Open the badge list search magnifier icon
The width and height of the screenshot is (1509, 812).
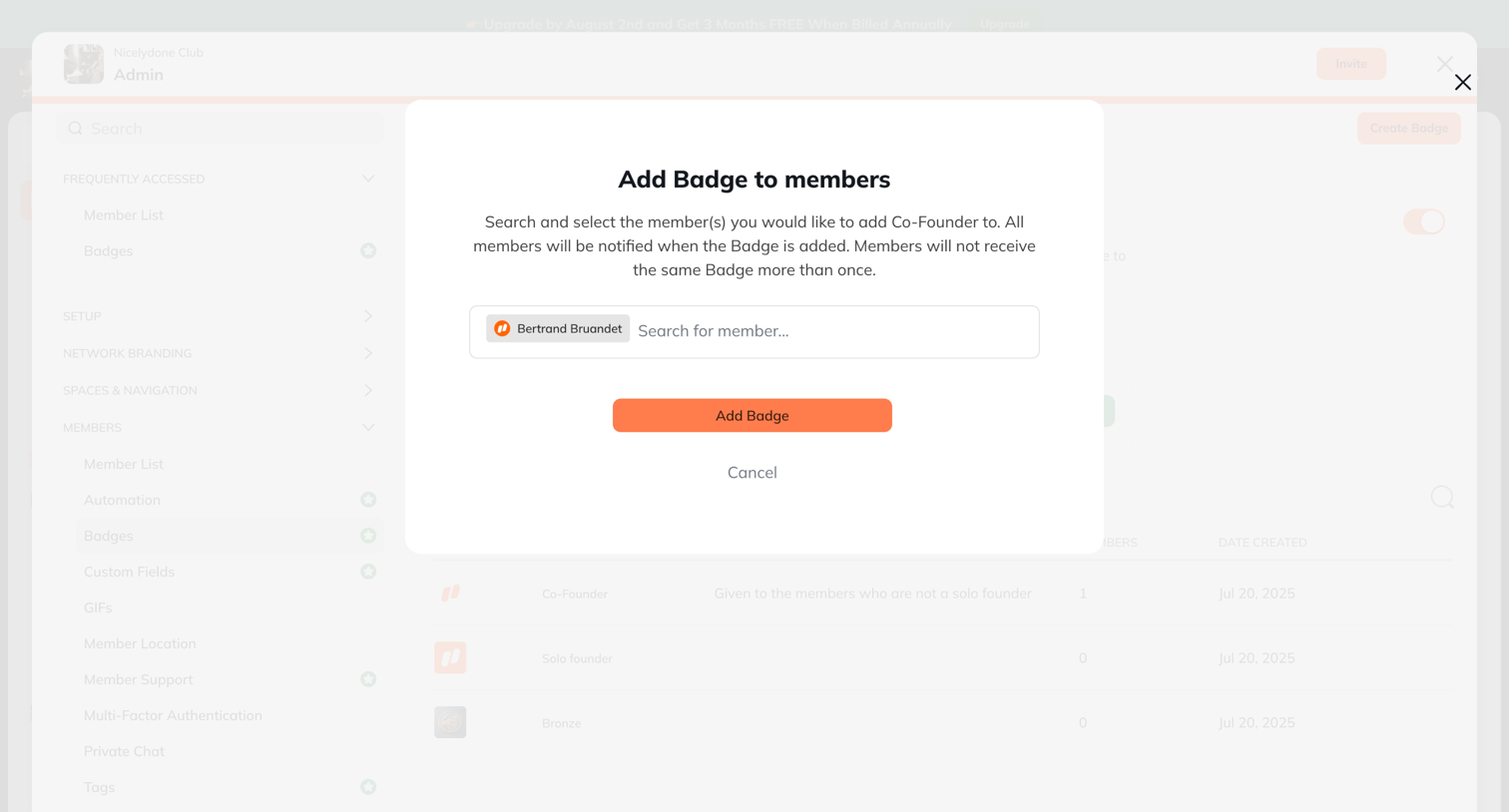tap(1442, 497)
